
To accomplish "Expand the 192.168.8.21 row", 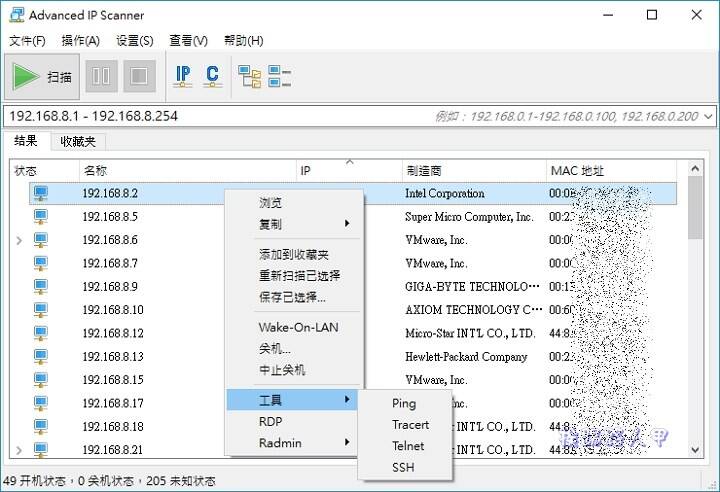I will click(19, 450).
